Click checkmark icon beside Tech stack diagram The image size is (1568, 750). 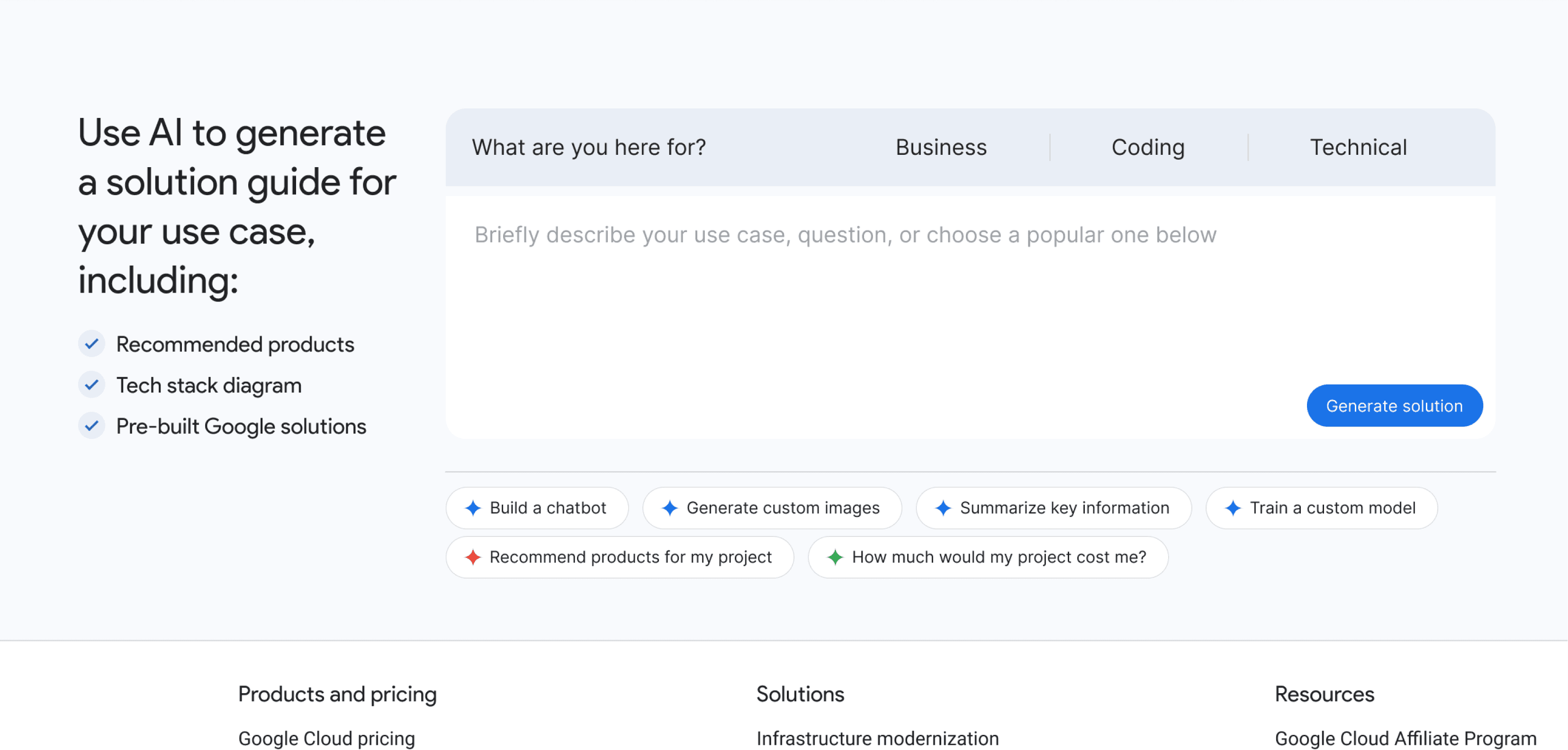[x=92, y=385]
